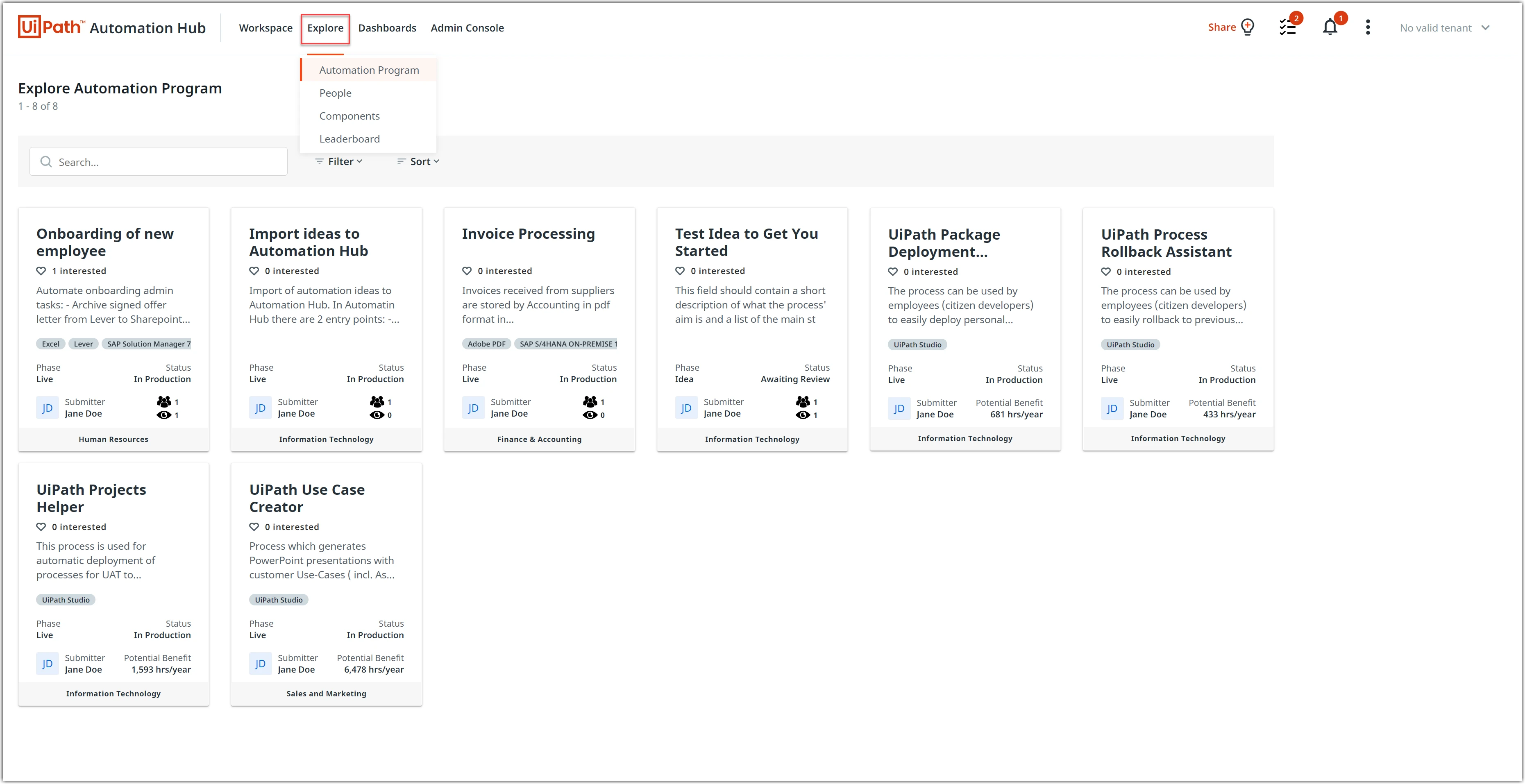Click into the Search field
The width and height of the screenshot is (1525, 784).
[159, 161]
